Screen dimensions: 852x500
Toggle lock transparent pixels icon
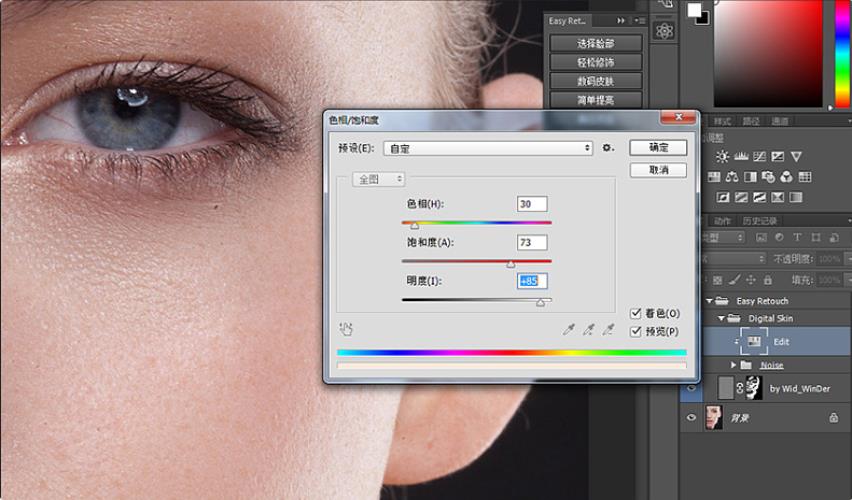tap(718, 280)
